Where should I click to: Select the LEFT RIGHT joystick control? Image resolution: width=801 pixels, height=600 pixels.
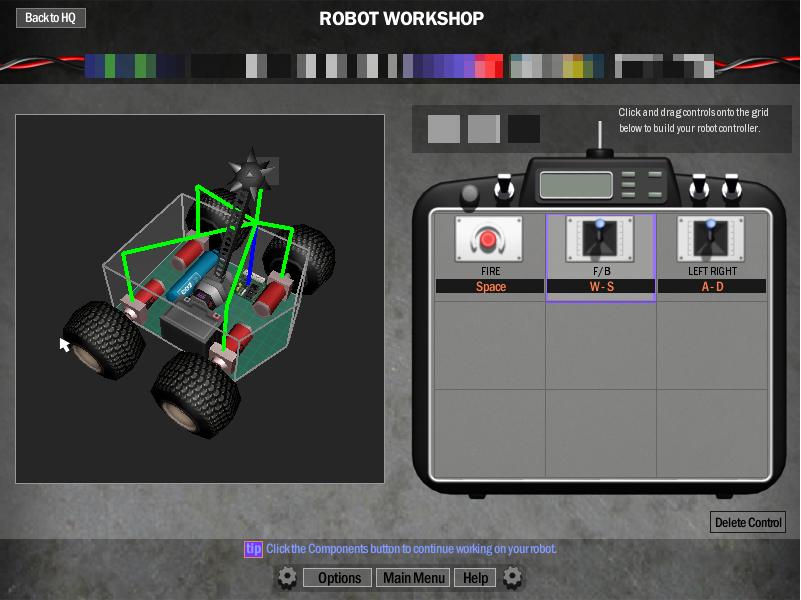[711, 240]
